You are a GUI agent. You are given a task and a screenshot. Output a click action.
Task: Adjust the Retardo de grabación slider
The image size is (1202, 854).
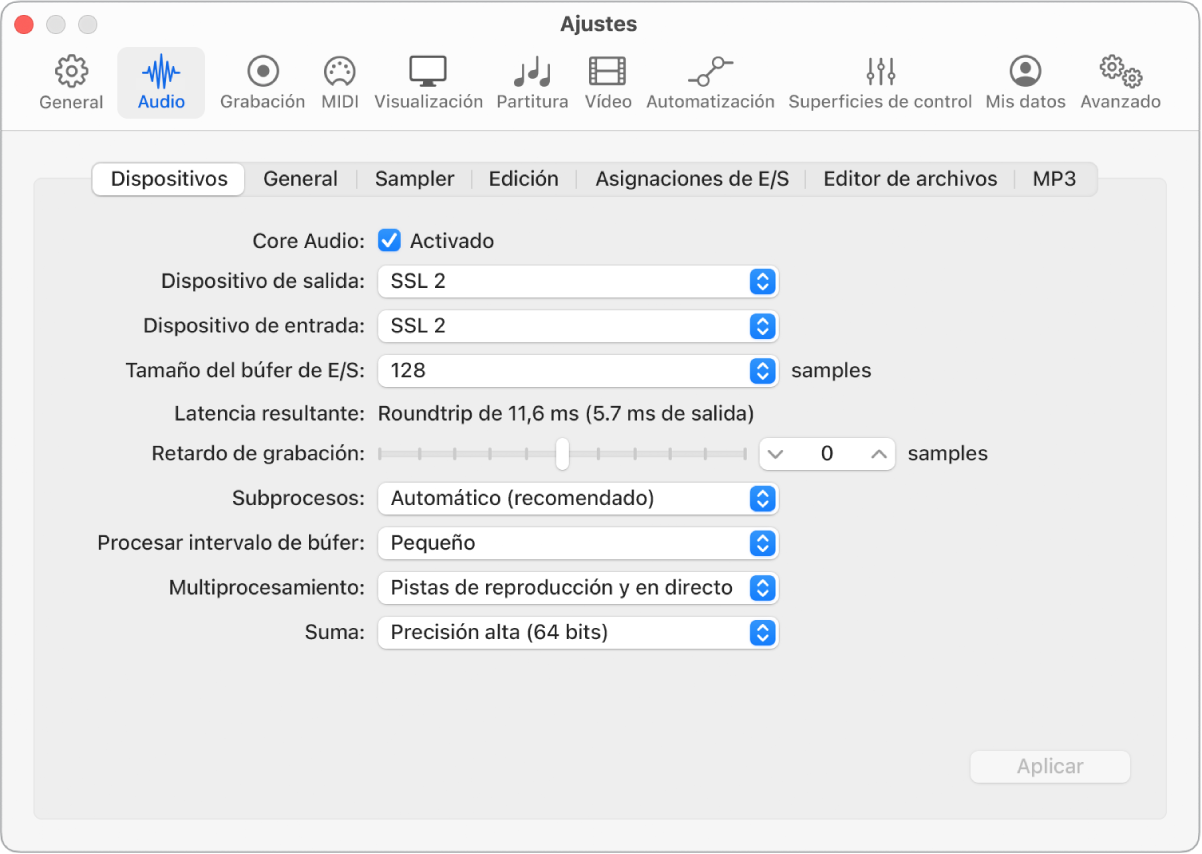coord(562,453)
